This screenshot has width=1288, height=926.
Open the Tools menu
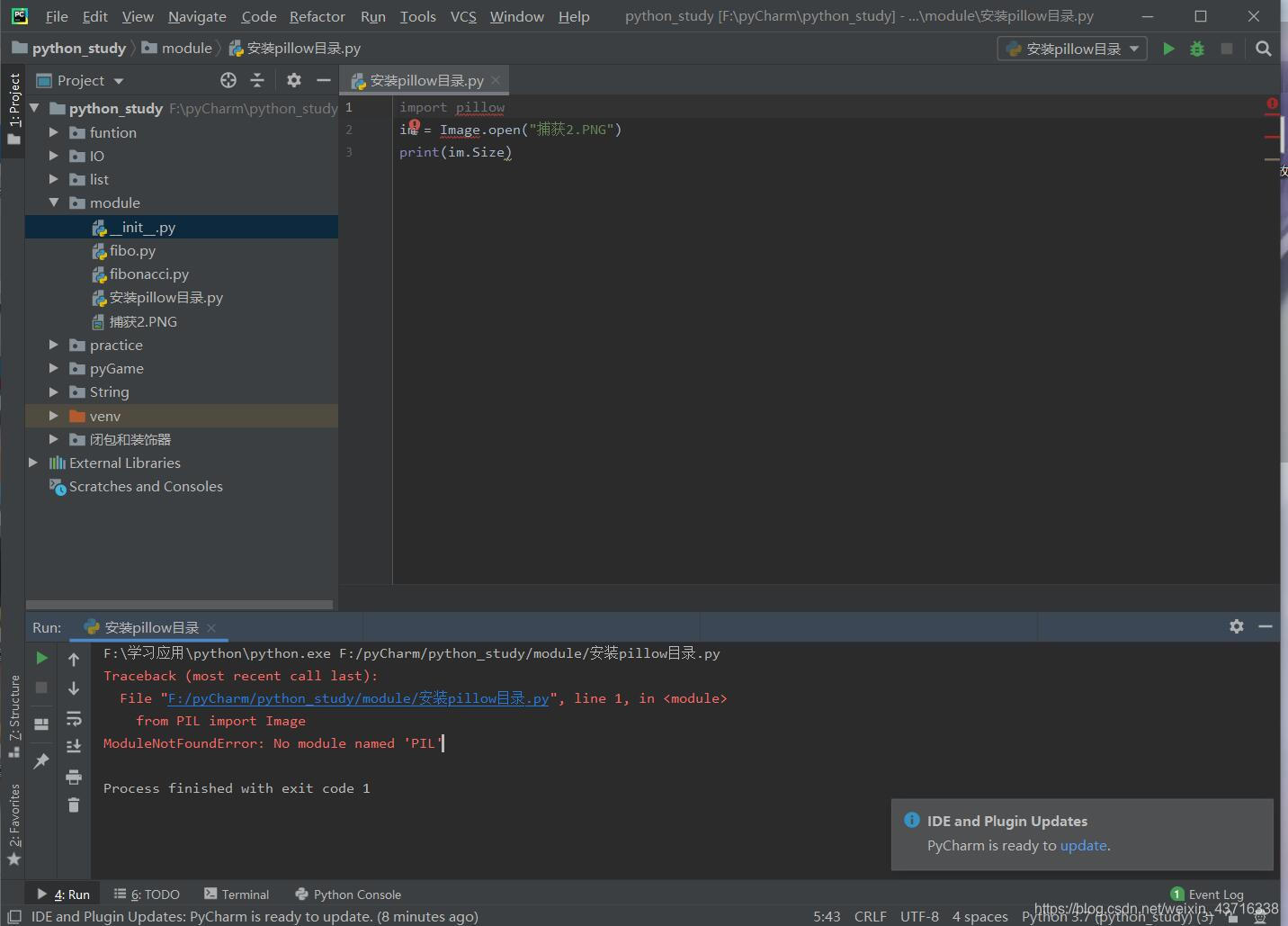[418, 16]
